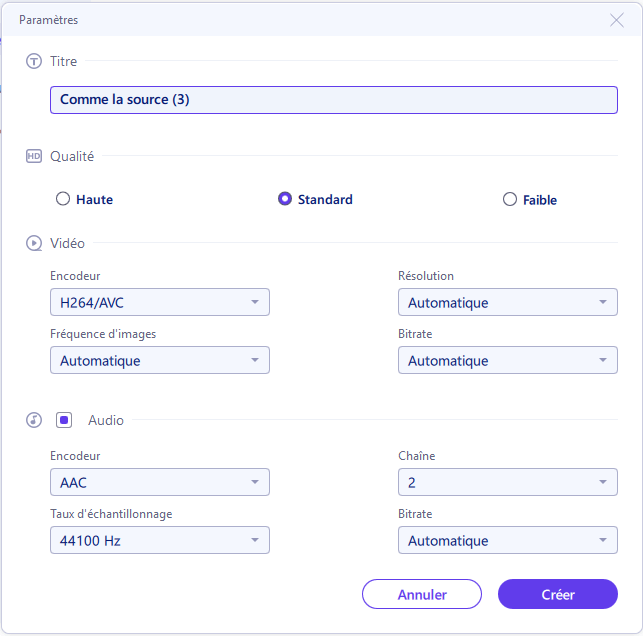Image resolution: width=643 pixels, height=636 pixels.
Task: Close the Paramètres dialog window
Action: [617, 20]
